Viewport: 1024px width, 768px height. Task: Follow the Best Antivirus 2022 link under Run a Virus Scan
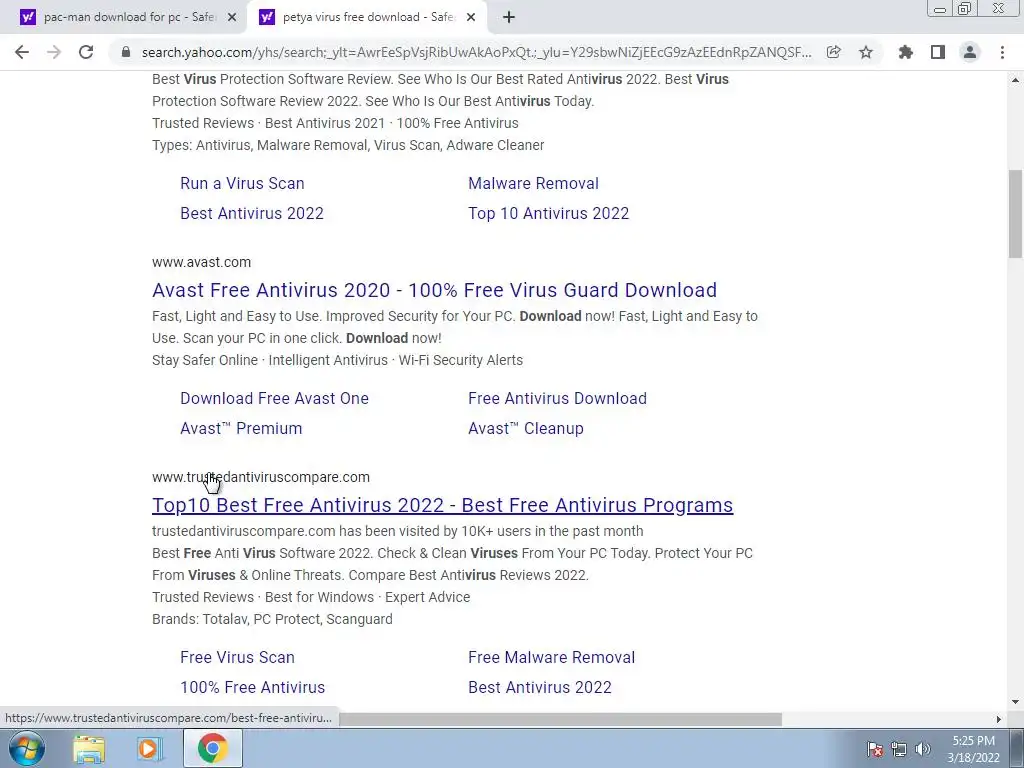252,214
